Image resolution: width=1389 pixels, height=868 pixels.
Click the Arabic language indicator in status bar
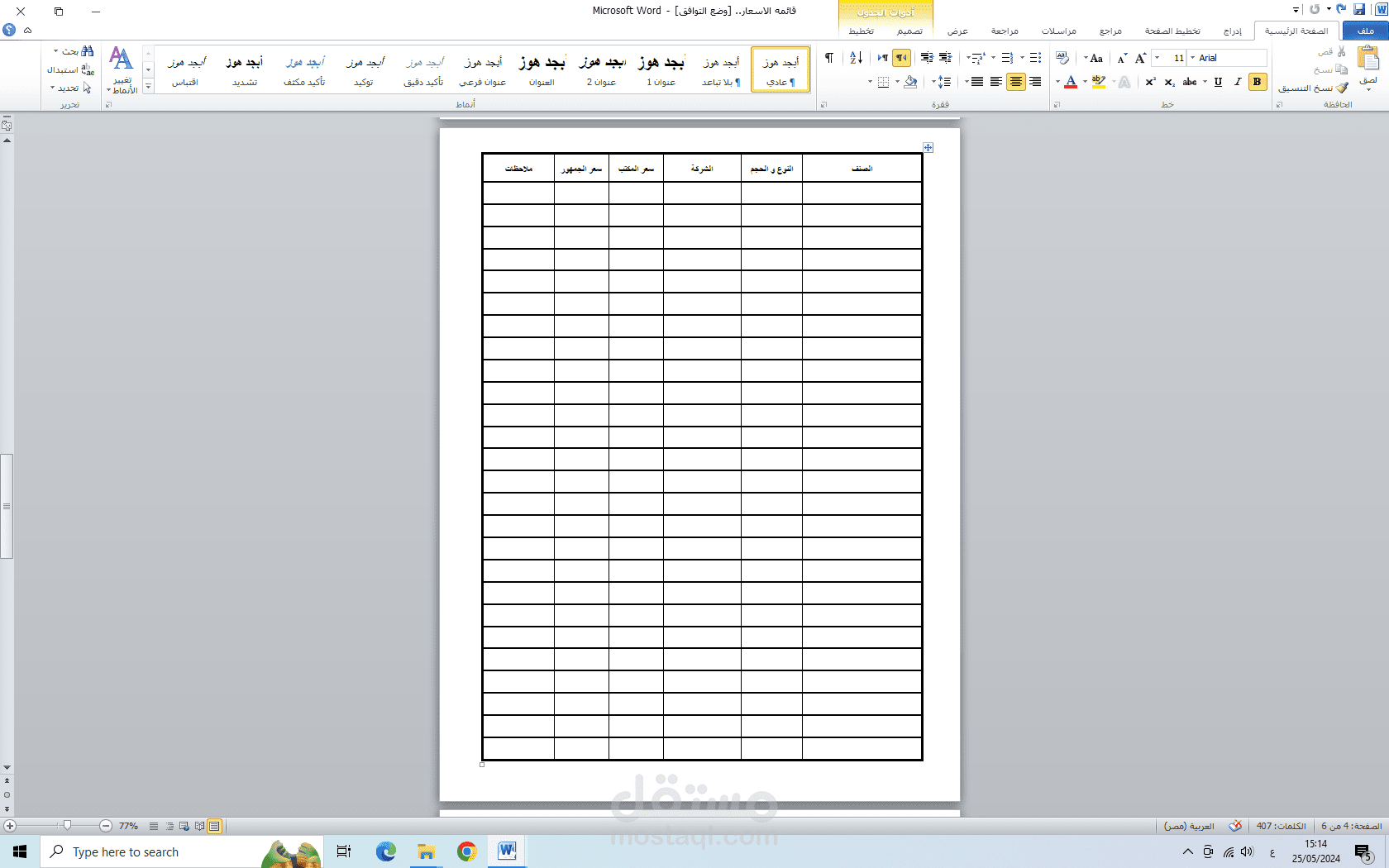pyautogui.click(x=1189, y=826)
